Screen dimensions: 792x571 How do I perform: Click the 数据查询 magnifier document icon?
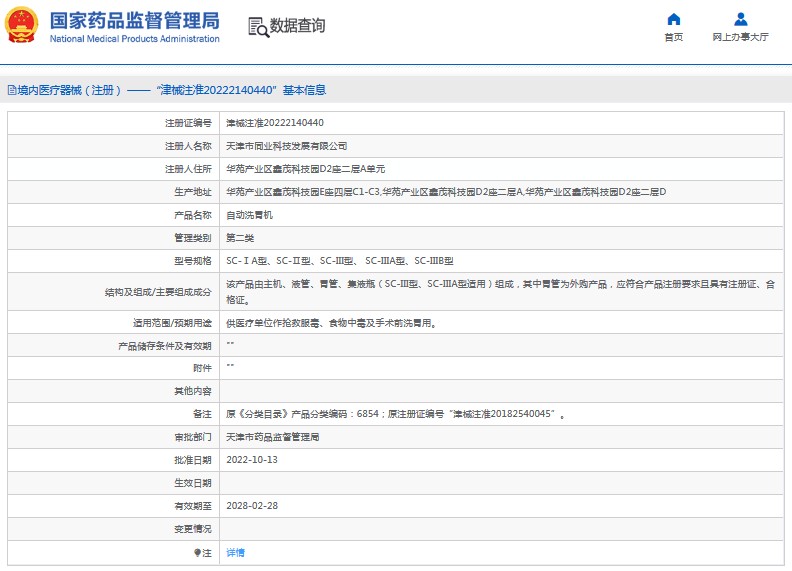coord(258,27)
